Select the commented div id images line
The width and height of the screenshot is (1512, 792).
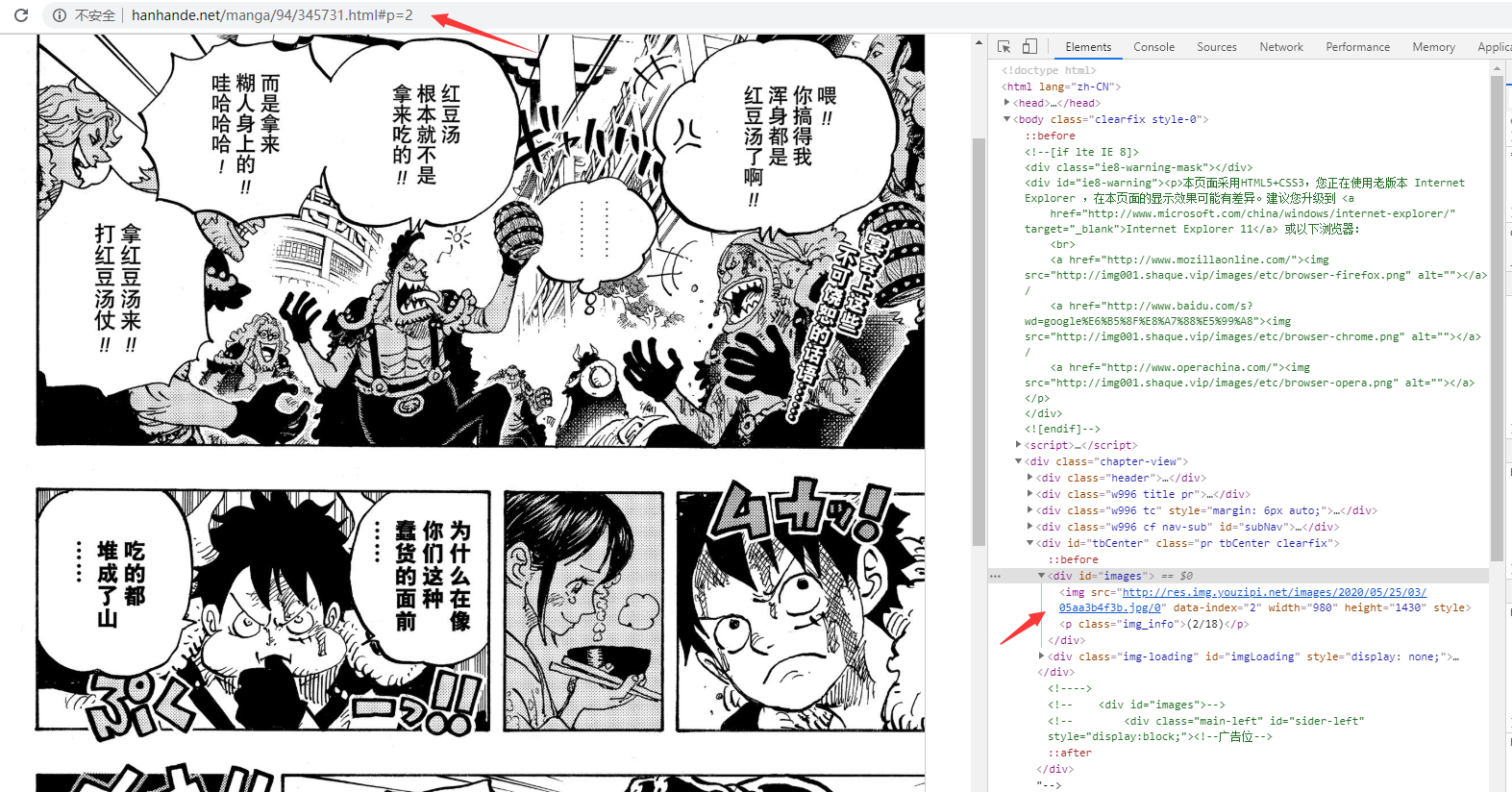point(1136,705)
